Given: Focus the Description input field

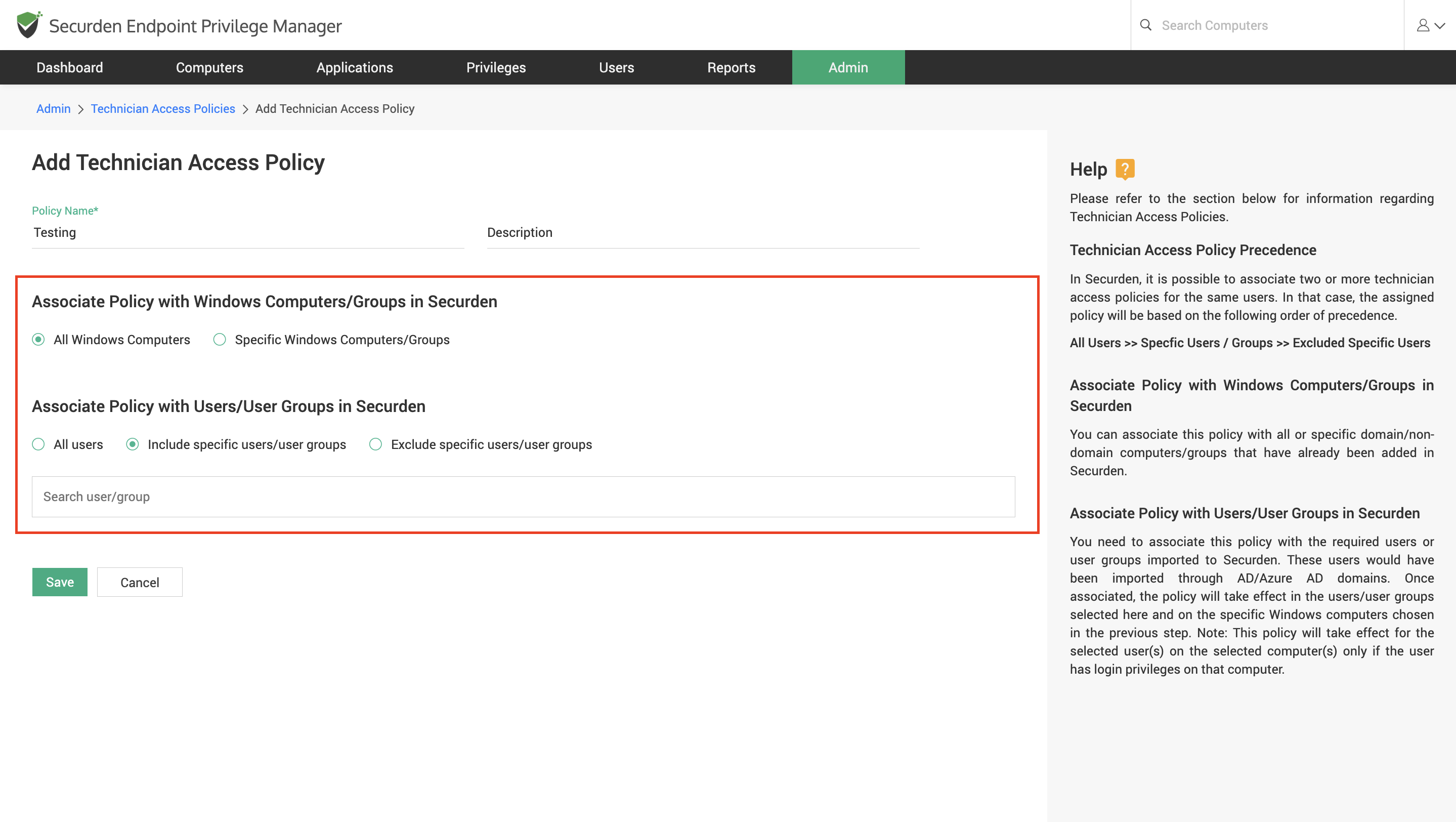Looking at the screenshot, I should click(703, 232).
